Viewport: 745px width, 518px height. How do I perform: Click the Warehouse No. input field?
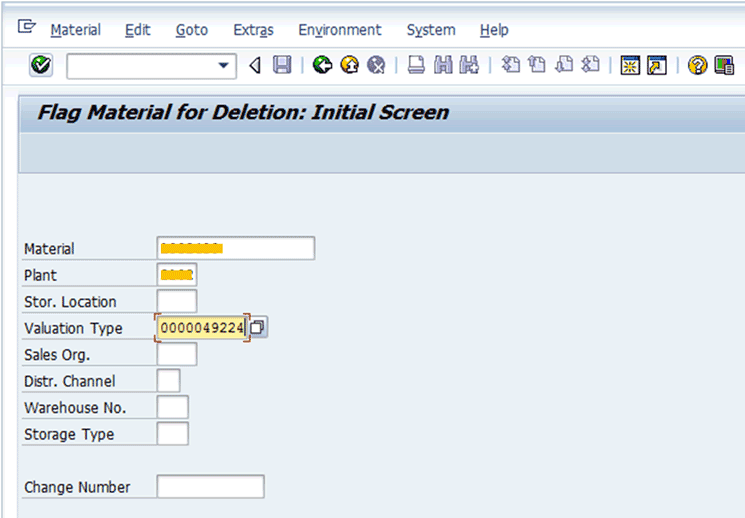172,407
